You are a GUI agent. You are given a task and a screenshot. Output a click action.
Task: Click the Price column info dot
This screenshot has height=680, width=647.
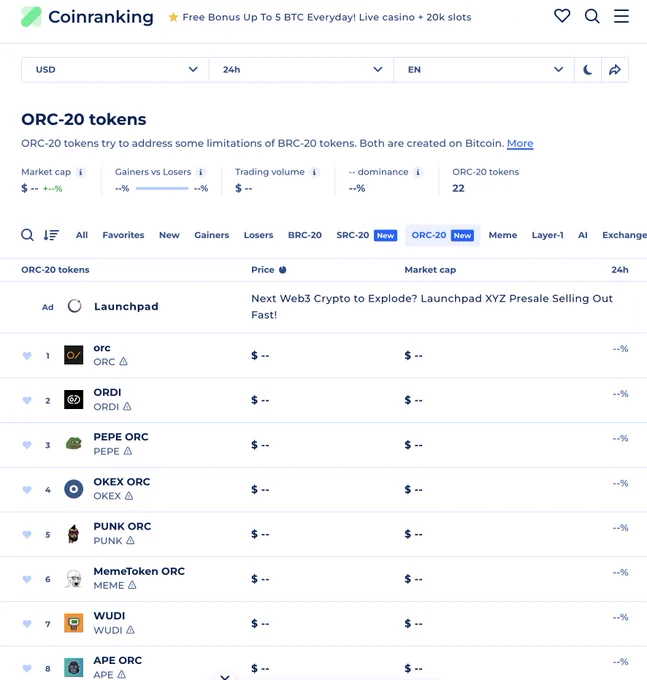[282, 270]
